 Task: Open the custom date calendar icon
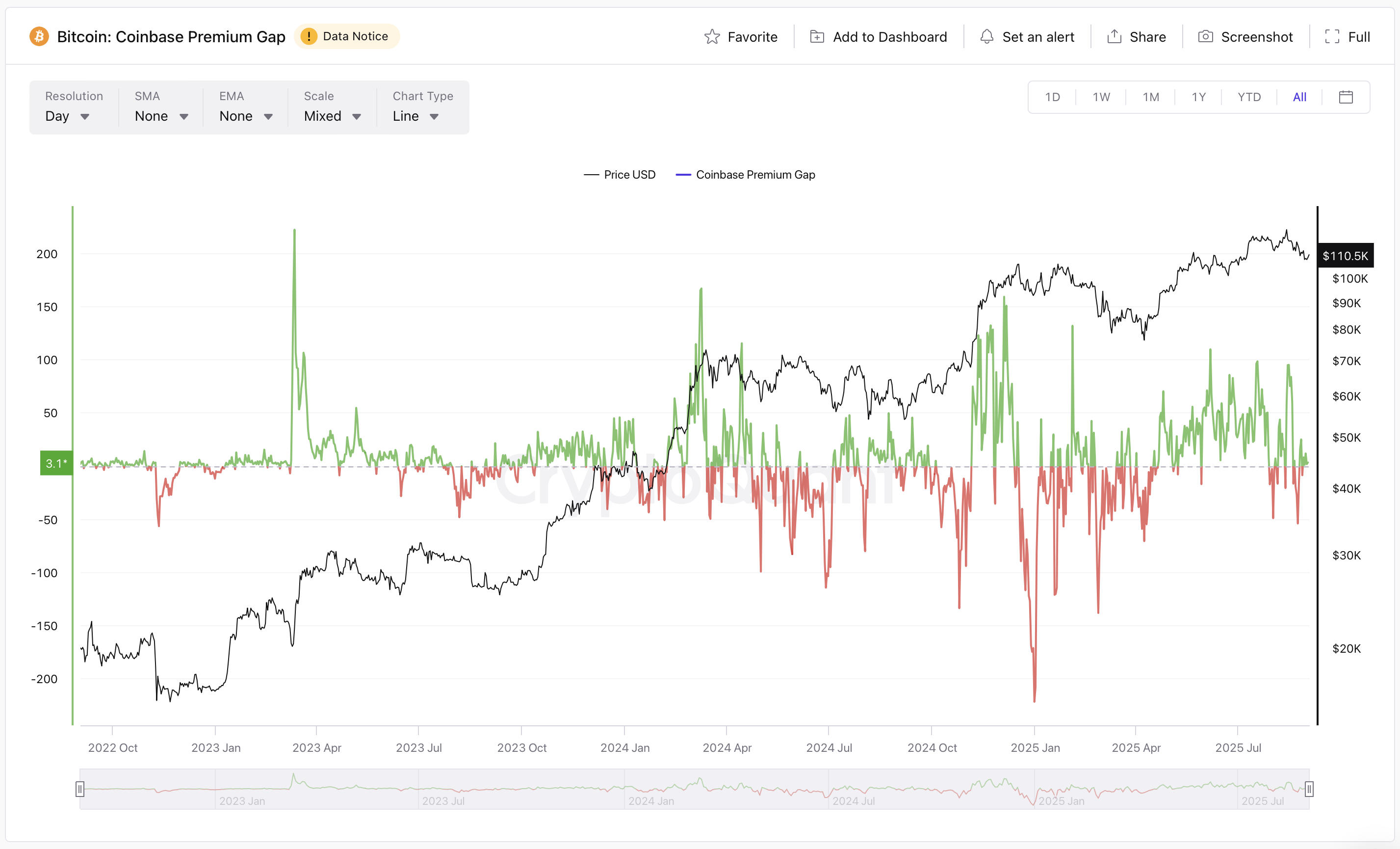pyautogui.click(x=1346, y=97)
